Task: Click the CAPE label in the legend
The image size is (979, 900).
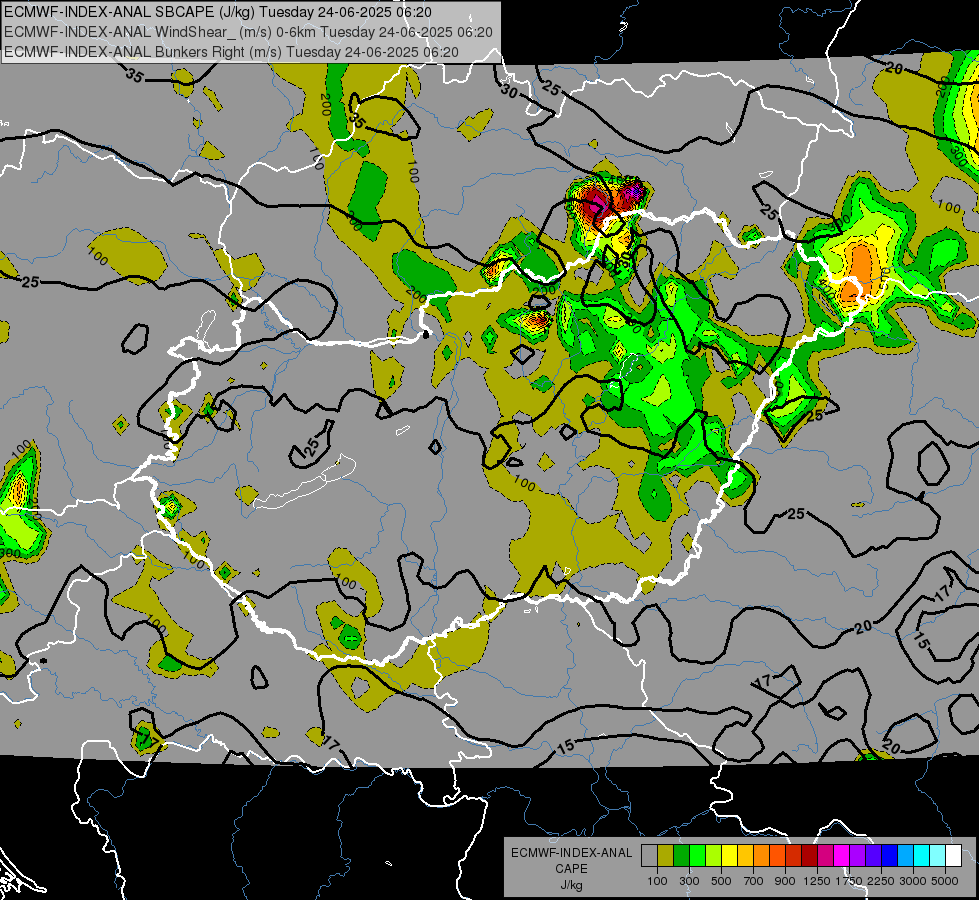Action: tap(571, 868)
